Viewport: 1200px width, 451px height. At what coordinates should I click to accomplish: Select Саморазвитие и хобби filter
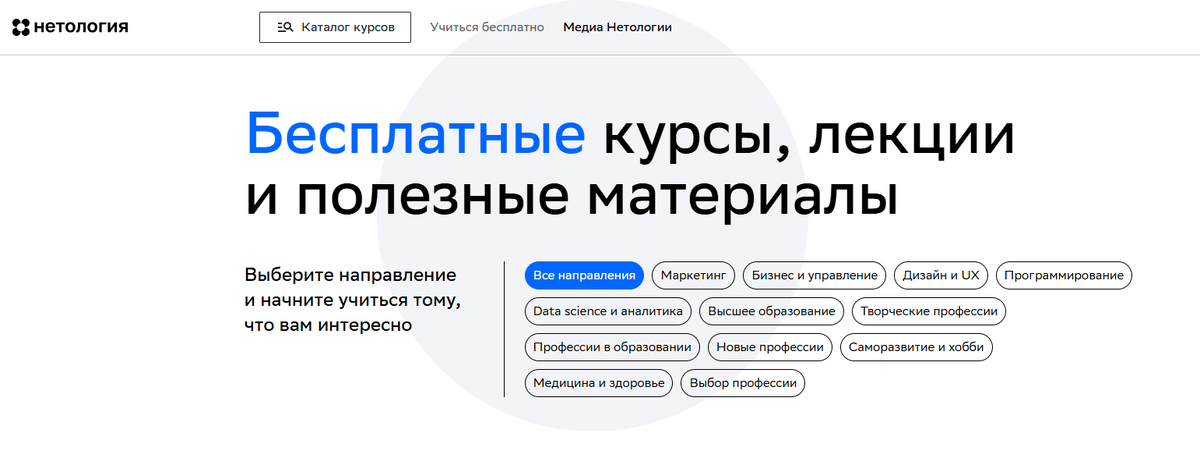click(917, 347)
